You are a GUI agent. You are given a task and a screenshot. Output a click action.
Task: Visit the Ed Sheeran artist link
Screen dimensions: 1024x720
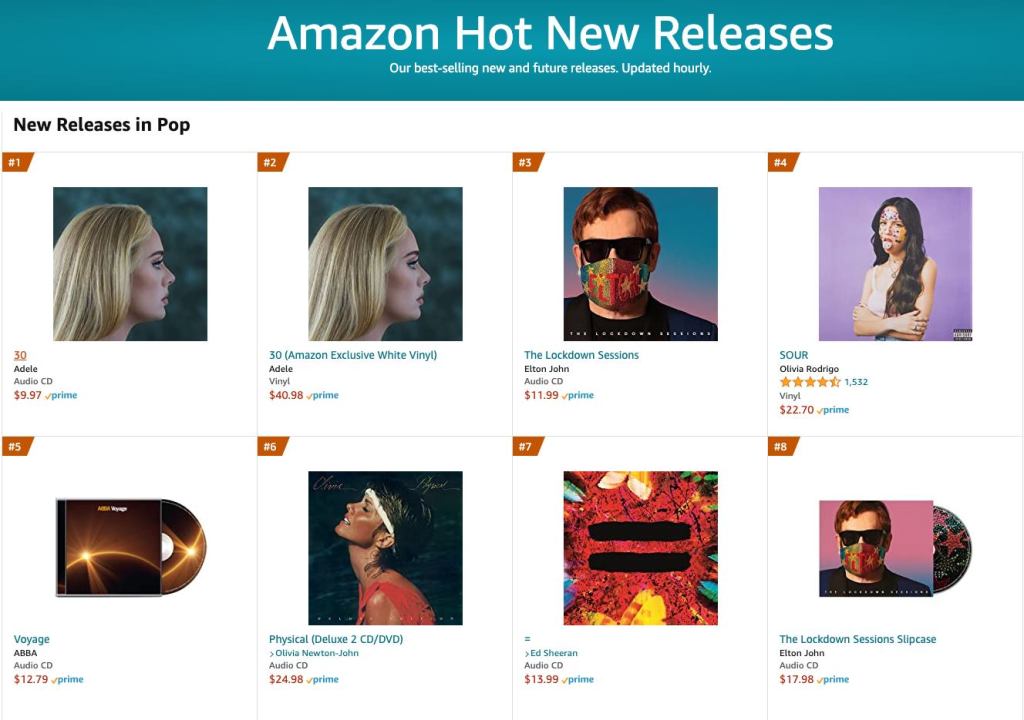pos(554,653)
